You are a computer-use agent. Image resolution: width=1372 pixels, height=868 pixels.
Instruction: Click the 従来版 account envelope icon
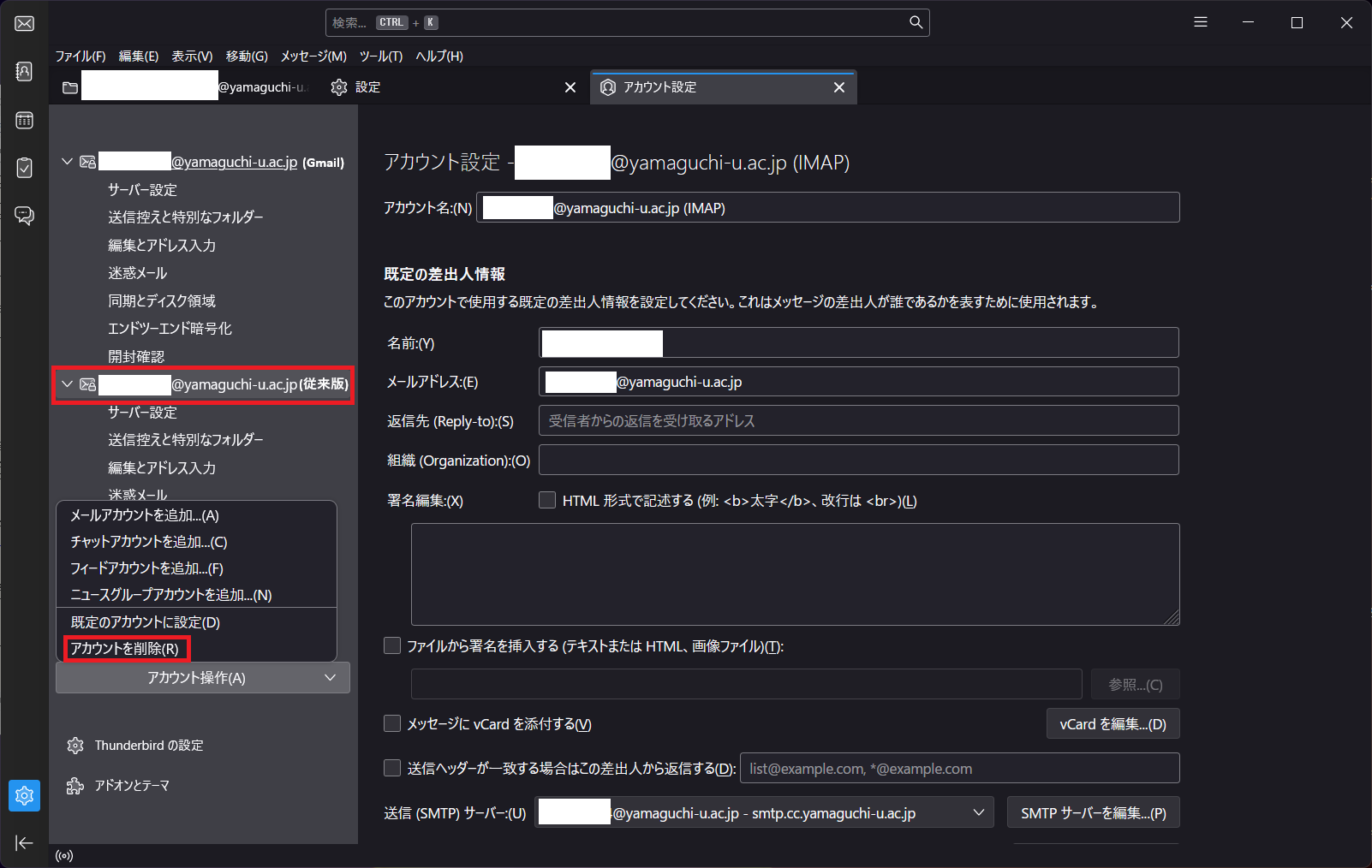87,384
